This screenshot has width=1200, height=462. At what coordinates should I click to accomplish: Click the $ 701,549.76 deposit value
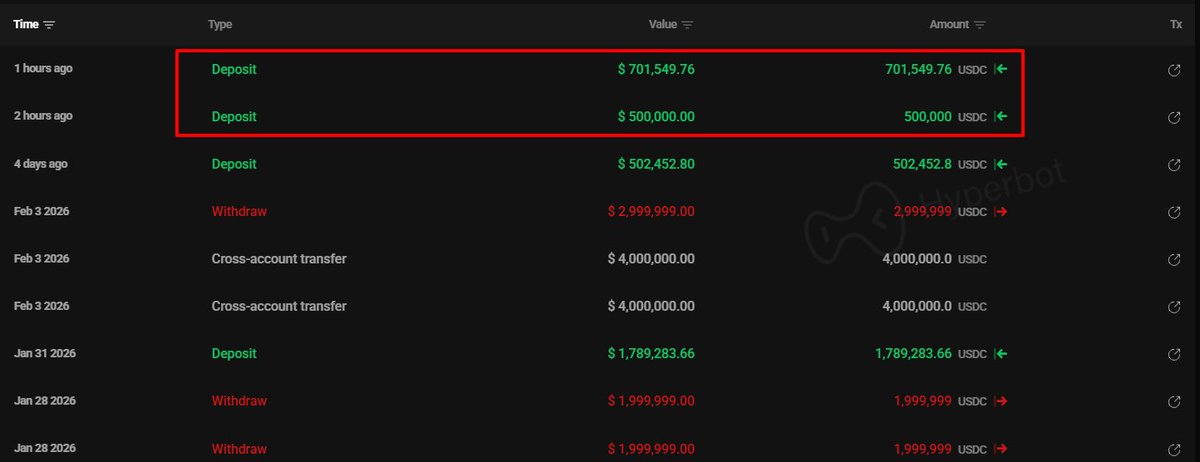[656, 70]
